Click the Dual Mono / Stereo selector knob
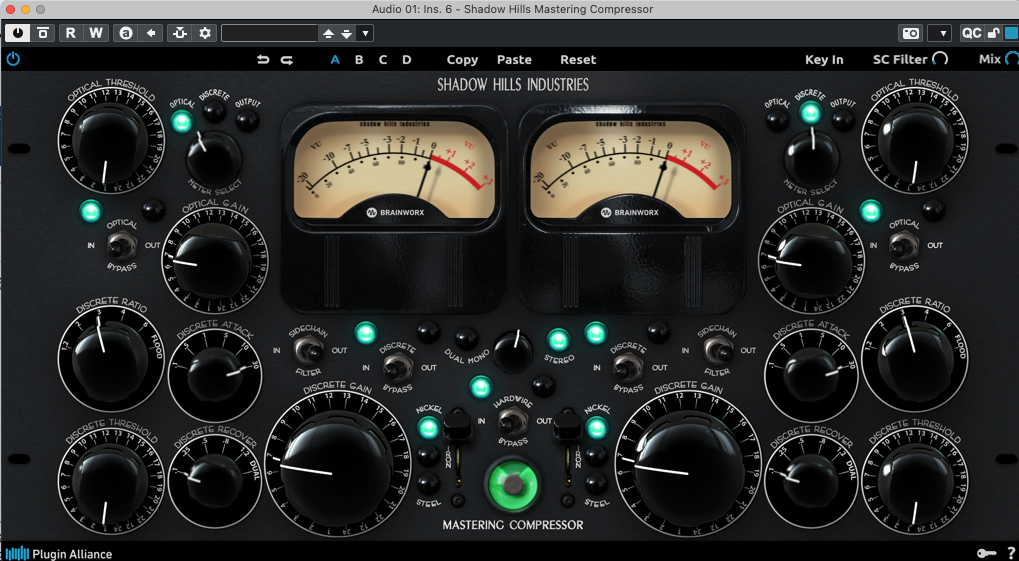 [x=512, y=352]
